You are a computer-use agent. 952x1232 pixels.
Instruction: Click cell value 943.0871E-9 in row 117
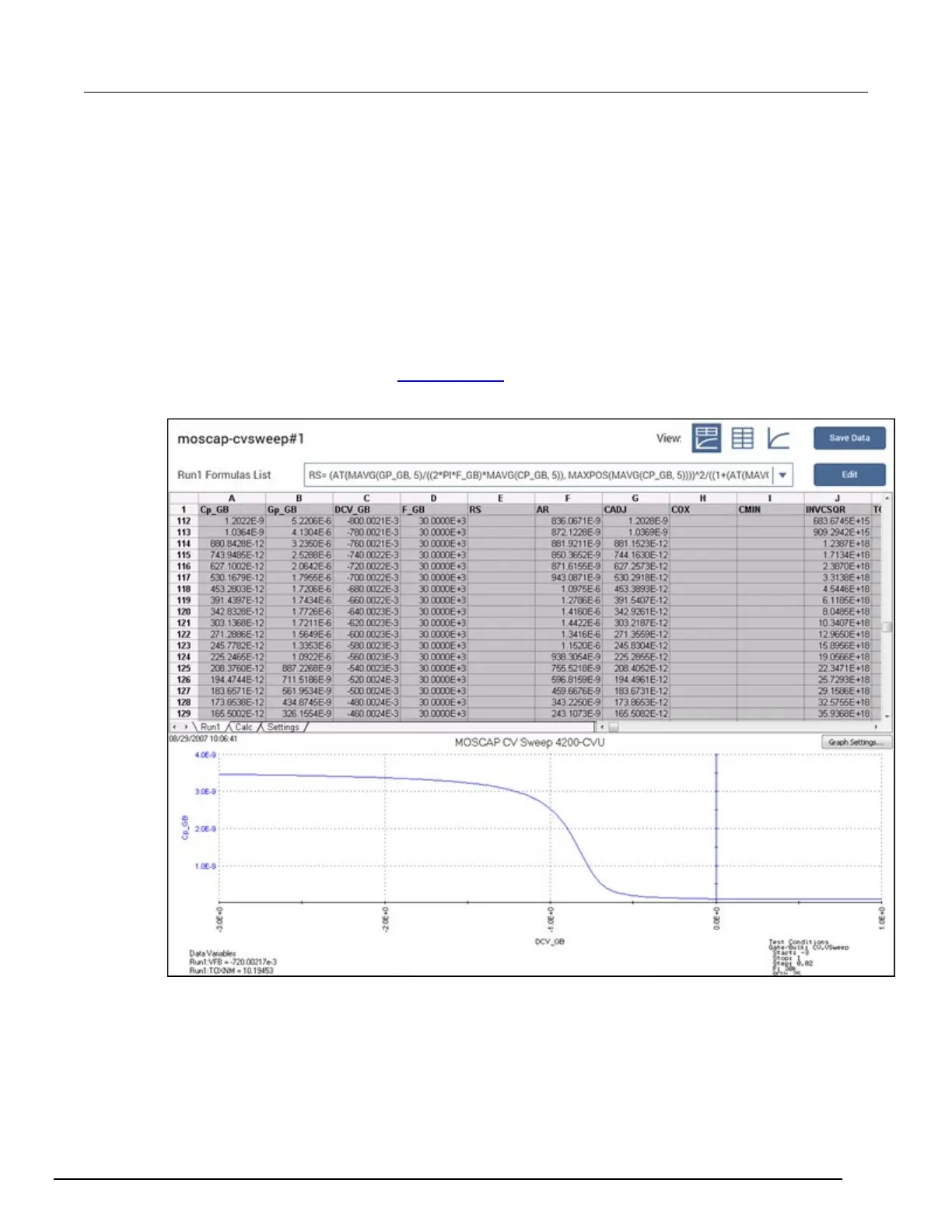[x=568, y=578]
